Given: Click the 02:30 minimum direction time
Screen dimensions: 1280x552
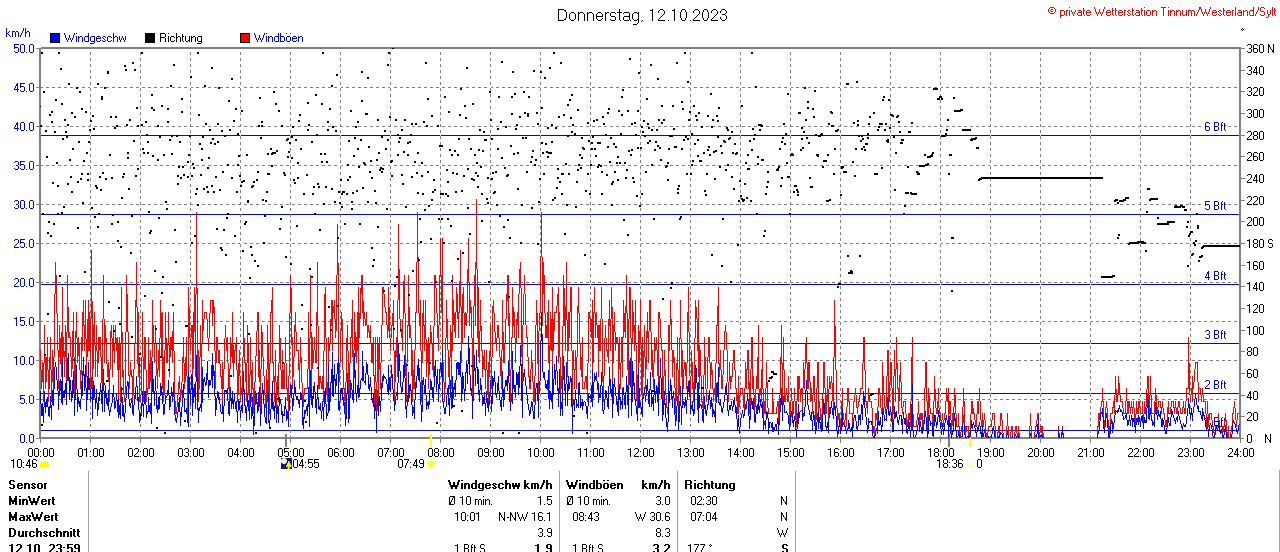Looking at the screenshot, I should pos(704,501).
